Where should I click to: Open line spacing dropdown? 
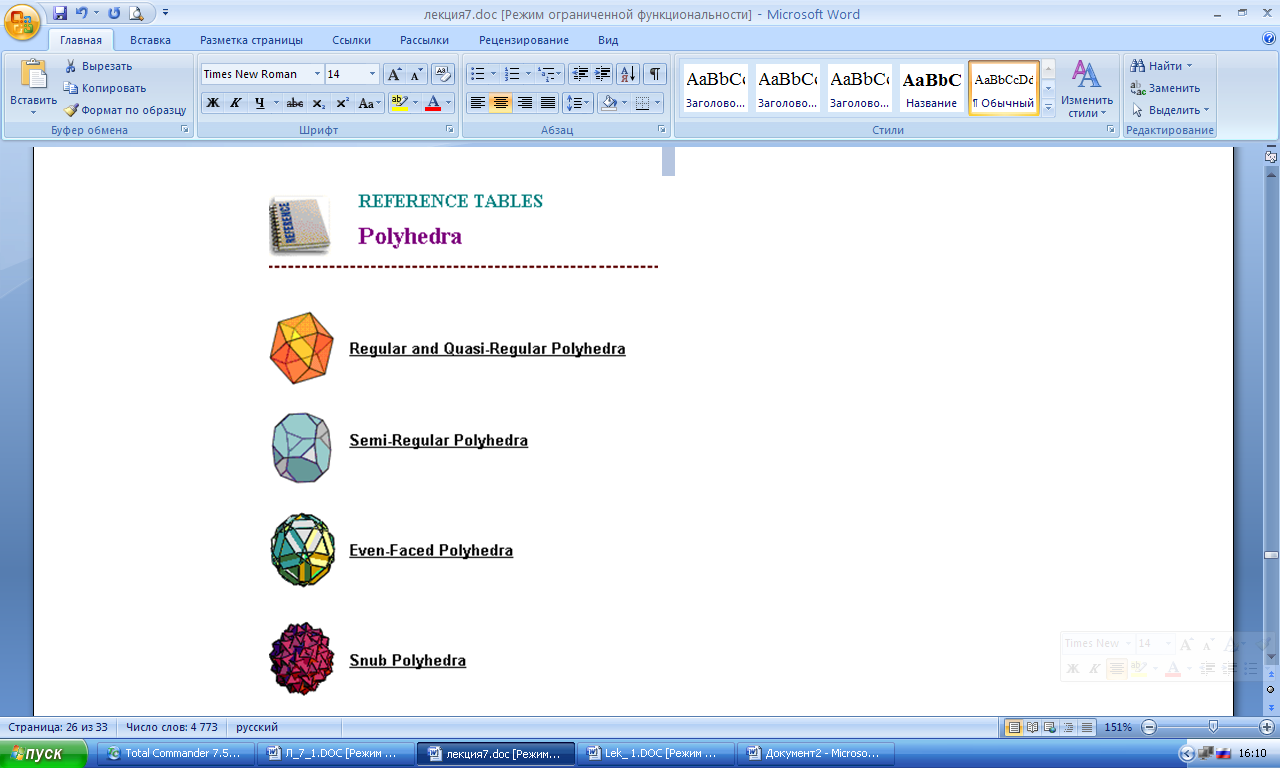pos(578,103)
